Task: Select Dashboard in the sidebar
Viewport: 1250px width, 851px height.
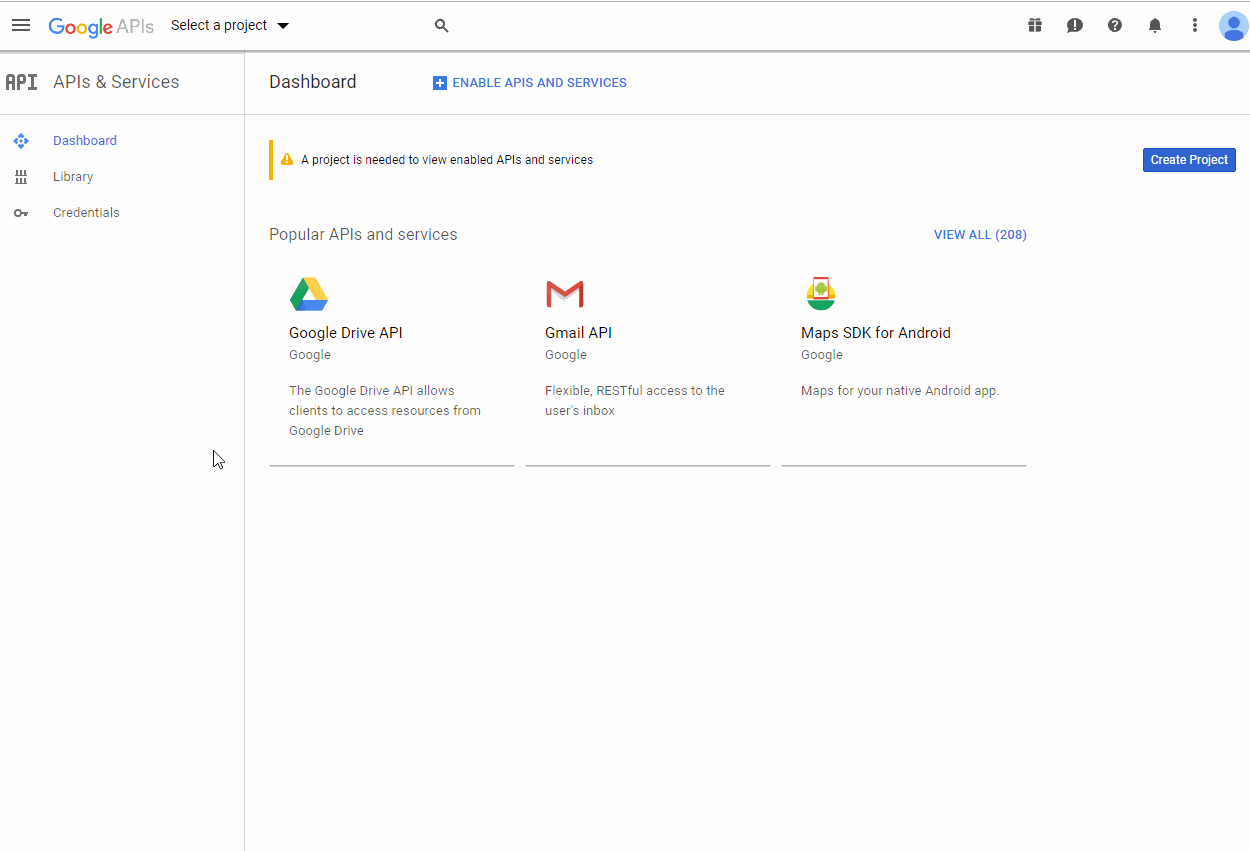Action: coord(85,141)
